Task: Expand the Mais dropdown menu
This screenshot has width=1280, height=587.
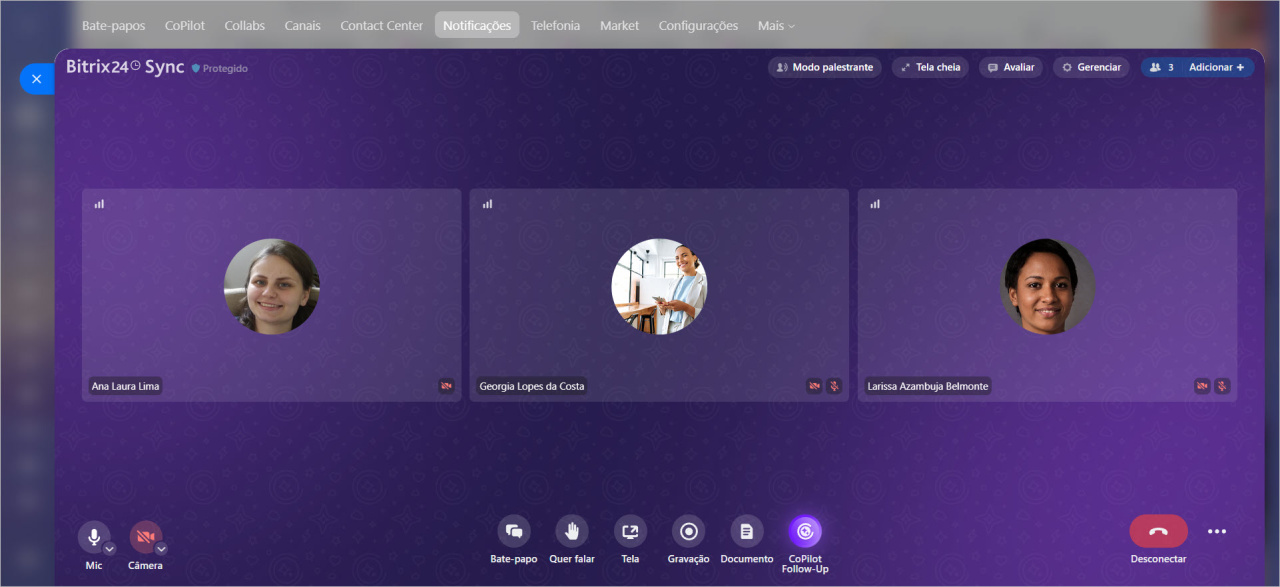Action: pos(776,25)
